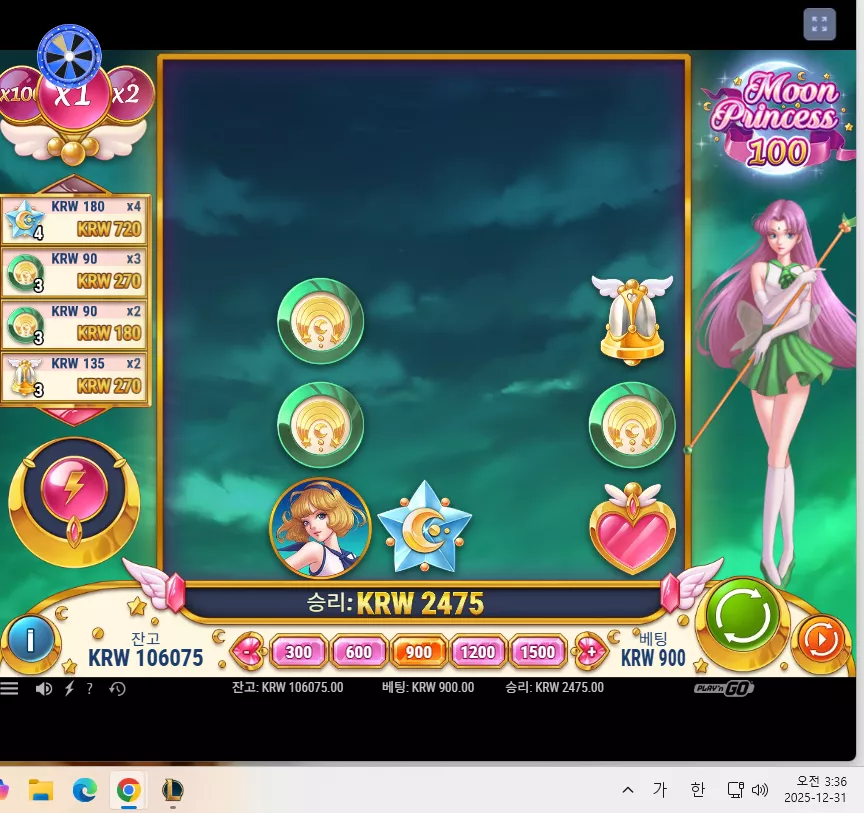Open League of Legends taskbar icon
The image size is (864, 813).
[x=172, y=790]
